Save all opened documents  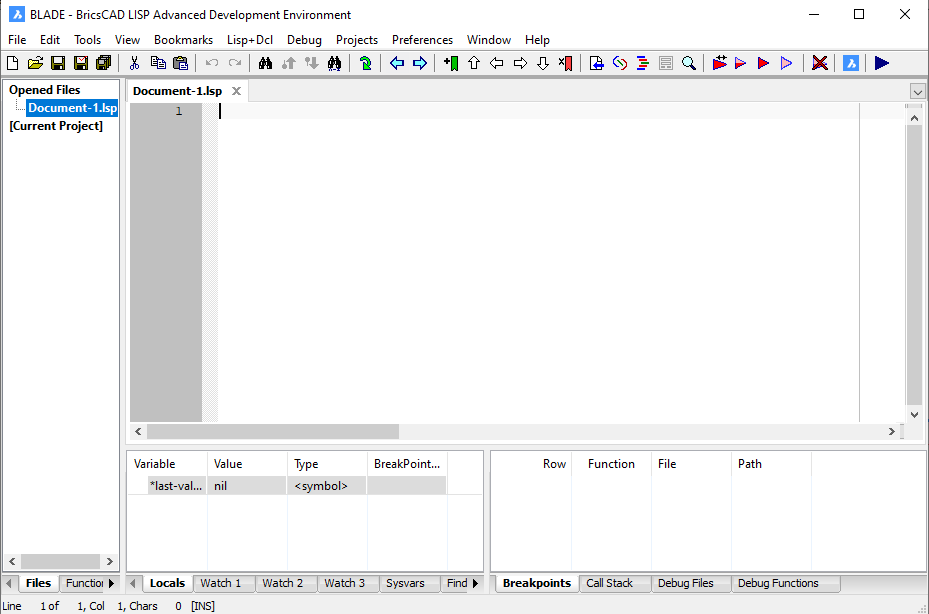(104, 63)
